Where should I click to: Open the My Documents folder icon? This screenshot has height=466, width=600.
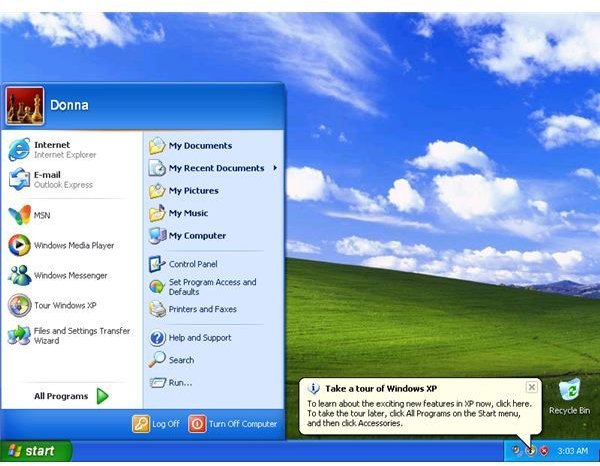157,146
